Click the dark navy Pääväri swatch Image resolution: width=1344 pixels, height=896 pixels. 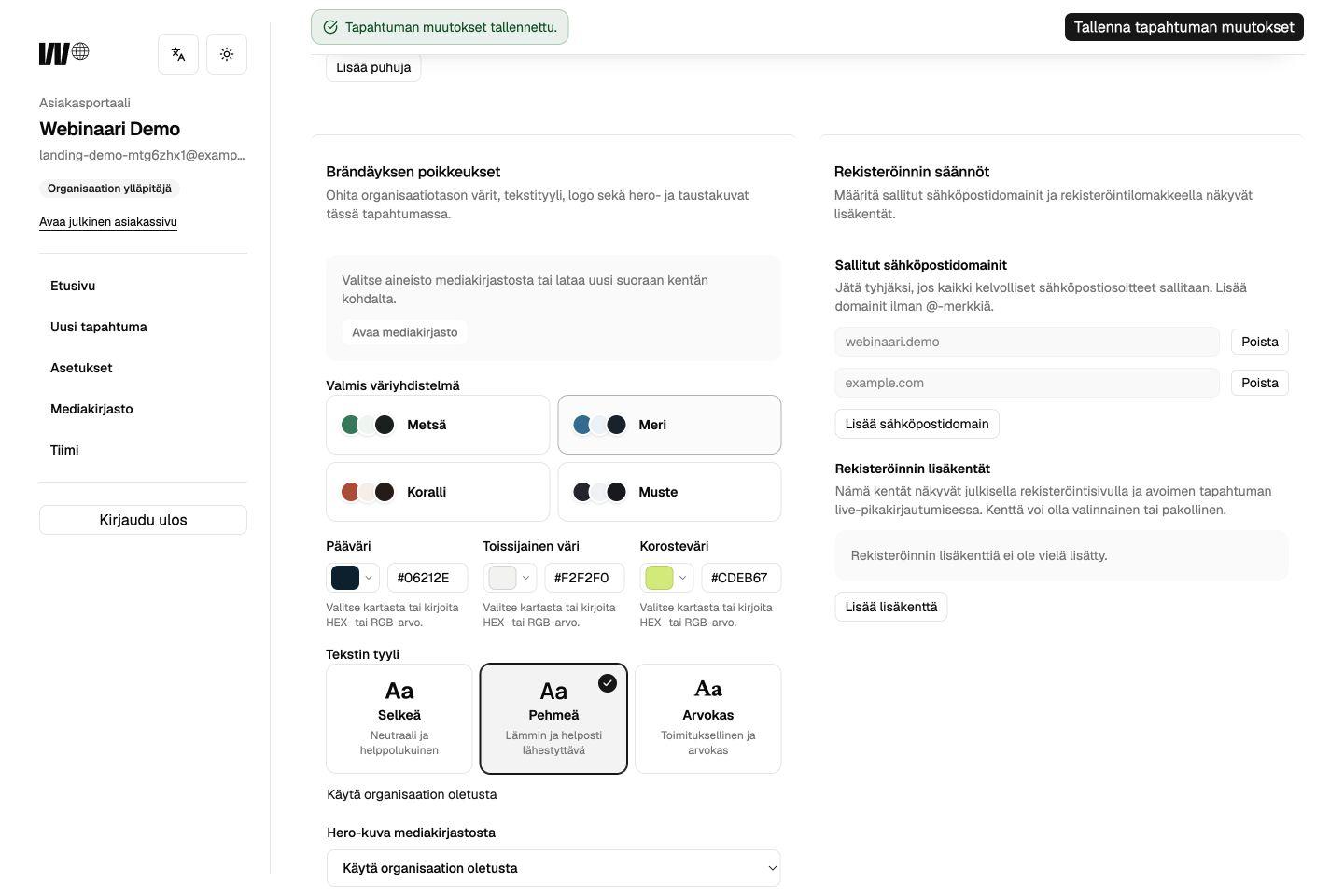click(345, 578)
